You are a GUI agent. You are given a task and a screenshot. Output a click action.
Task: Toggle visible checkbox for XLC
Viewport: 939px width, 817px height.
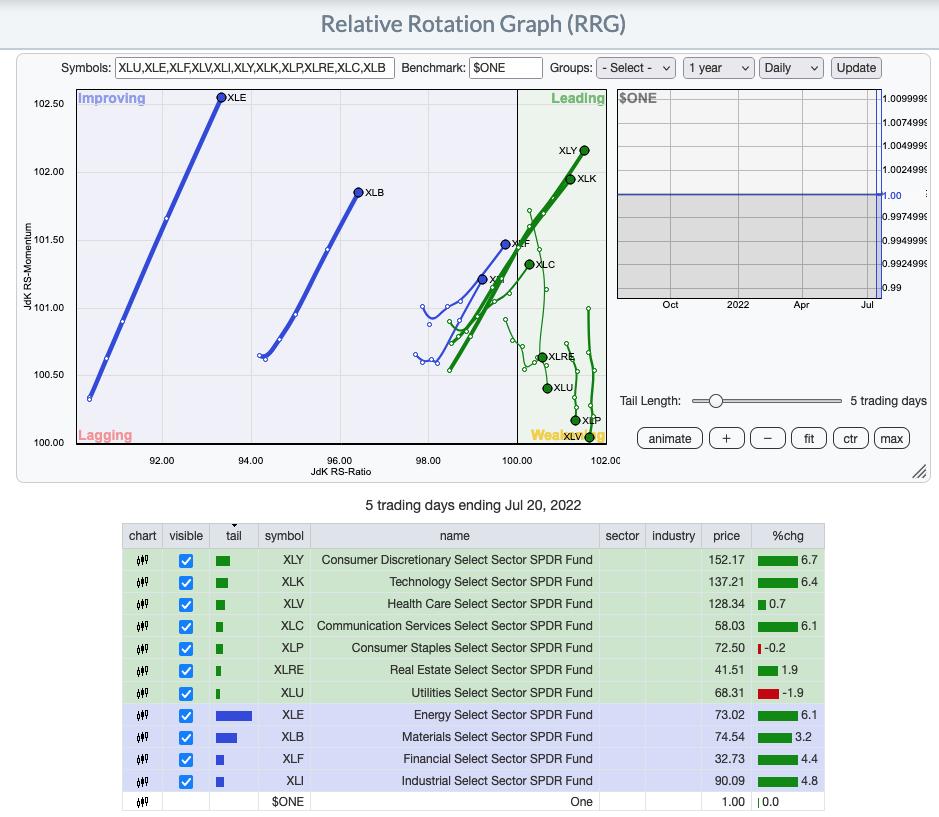[186, 627]
